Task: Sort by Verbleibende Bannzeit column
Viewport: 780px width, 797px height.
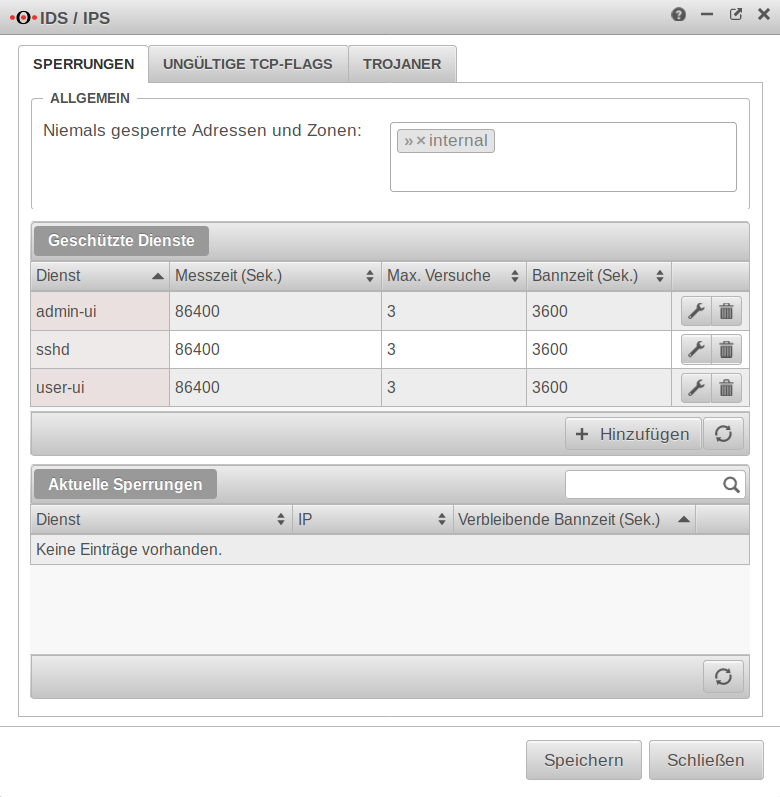Action: [573, 520]
